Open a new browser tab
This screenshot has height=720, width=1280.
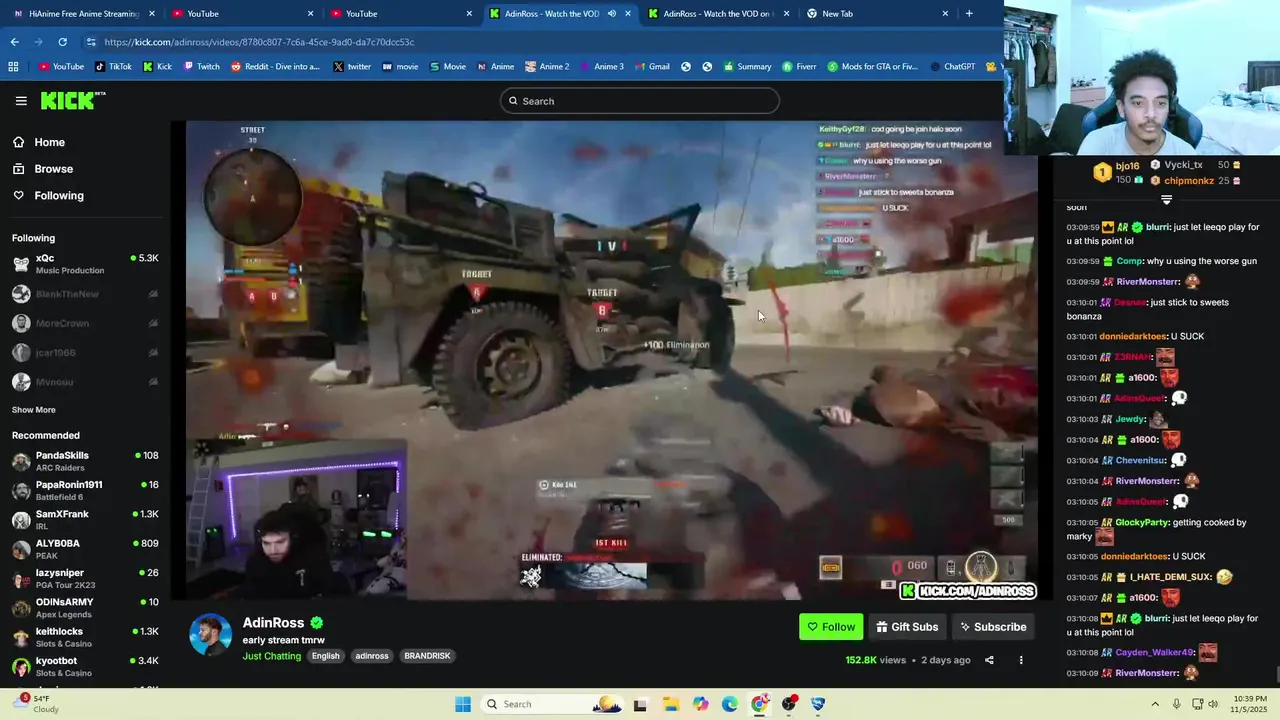tap(968, 14)
